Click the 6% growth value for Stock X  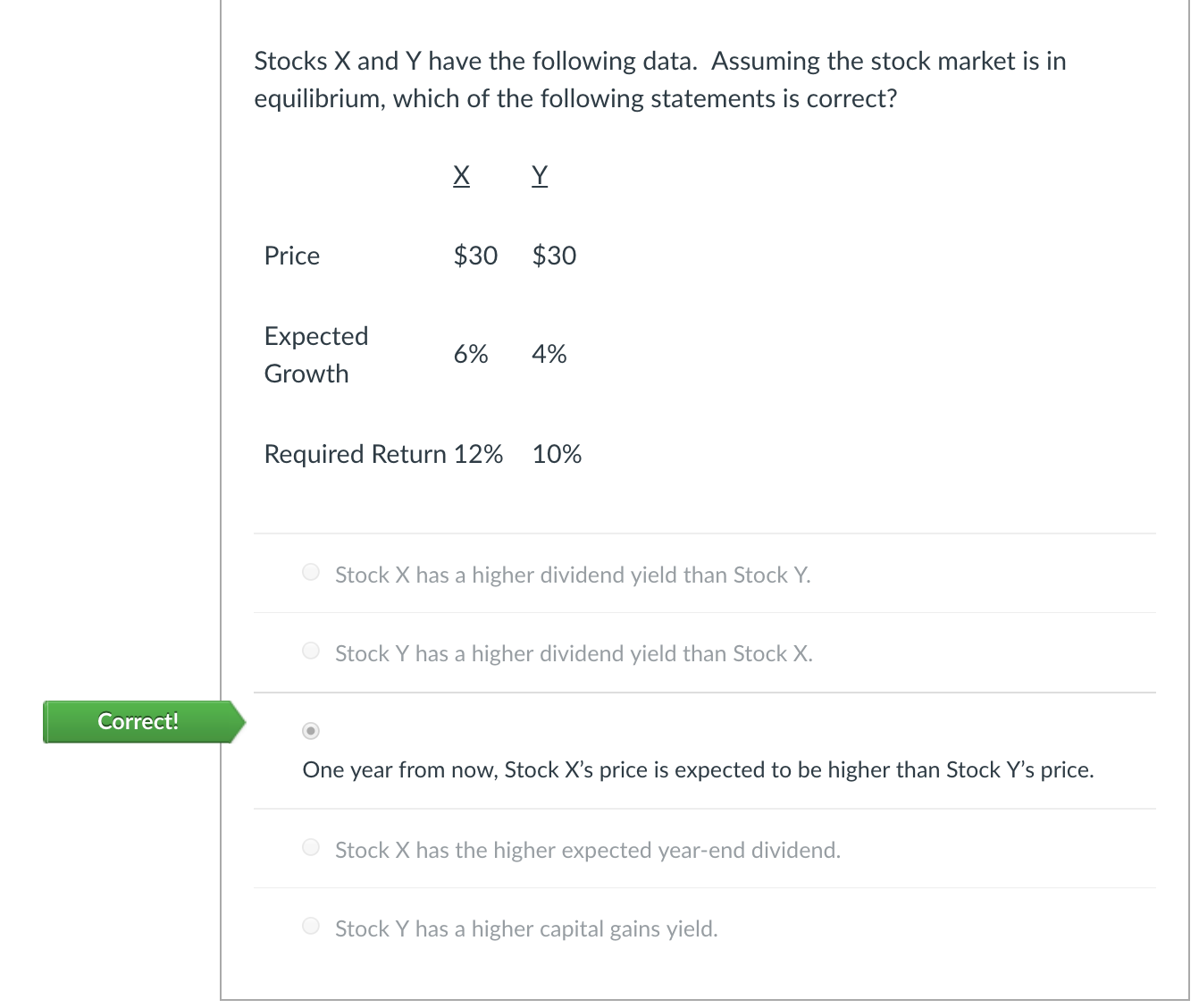471,354
